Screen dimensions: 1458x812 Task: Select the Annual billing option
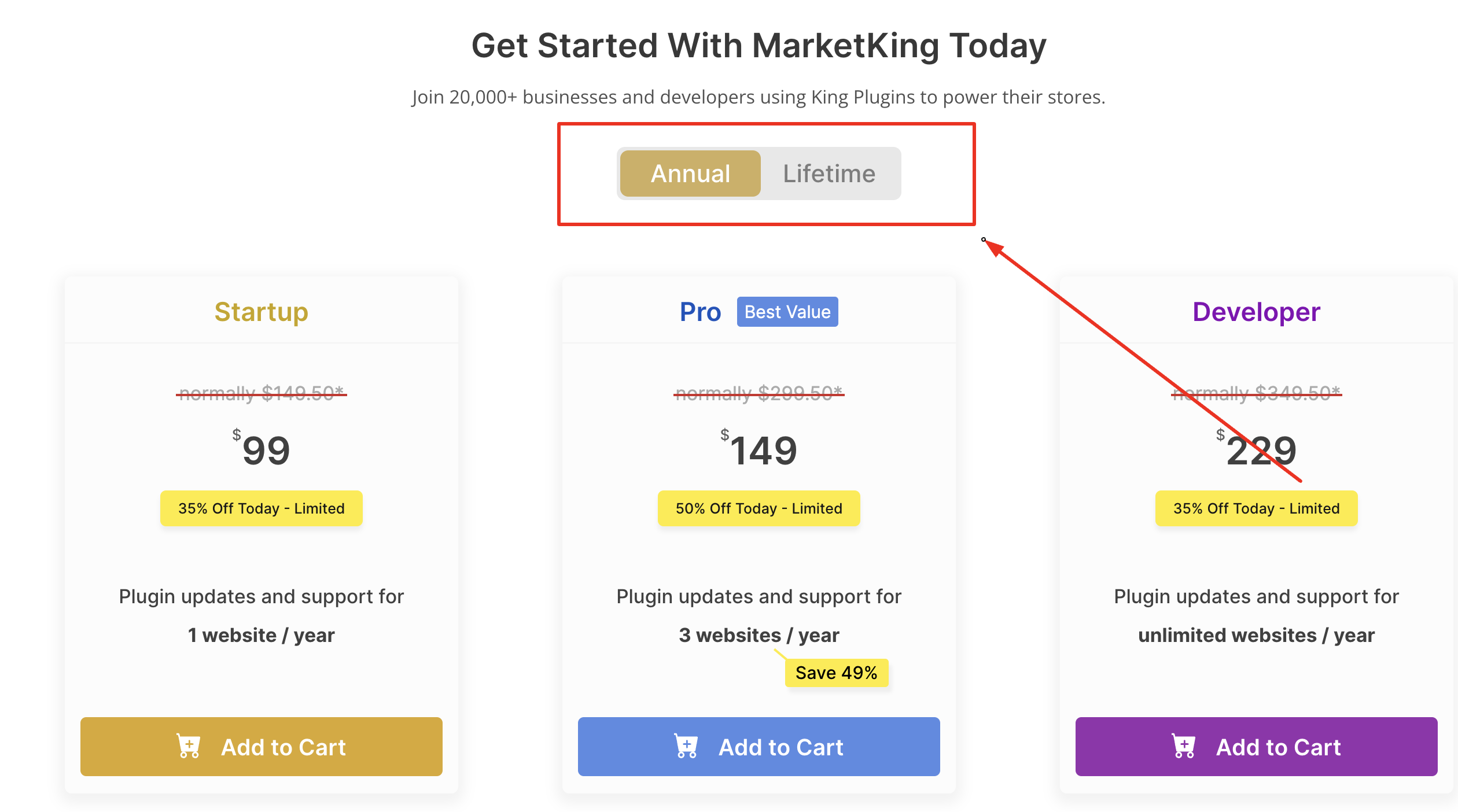(x=690, y=174)
